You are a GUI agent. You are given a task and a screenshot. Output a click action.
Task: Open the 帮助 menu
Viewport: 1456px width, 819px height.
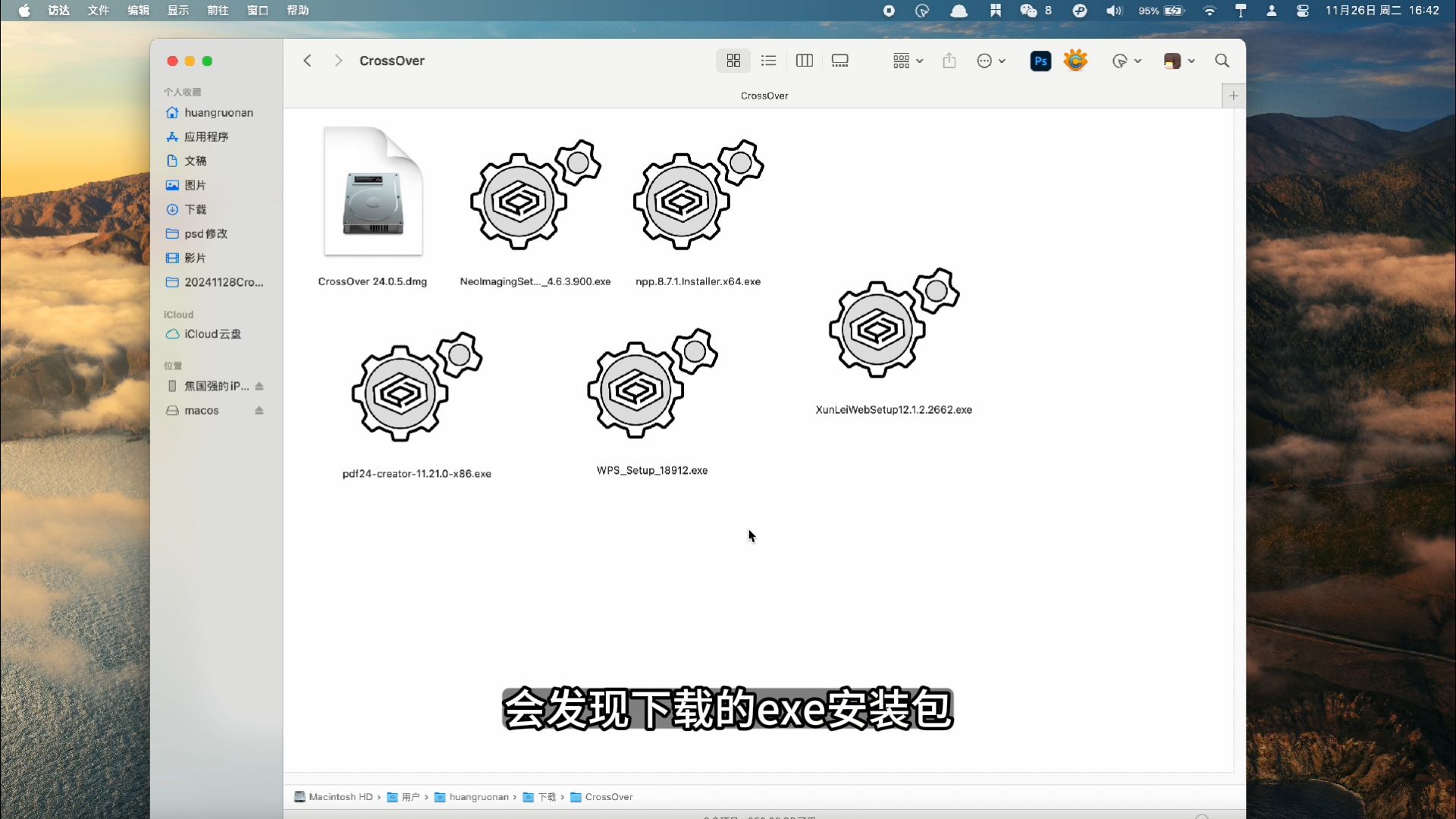(298, 11)
